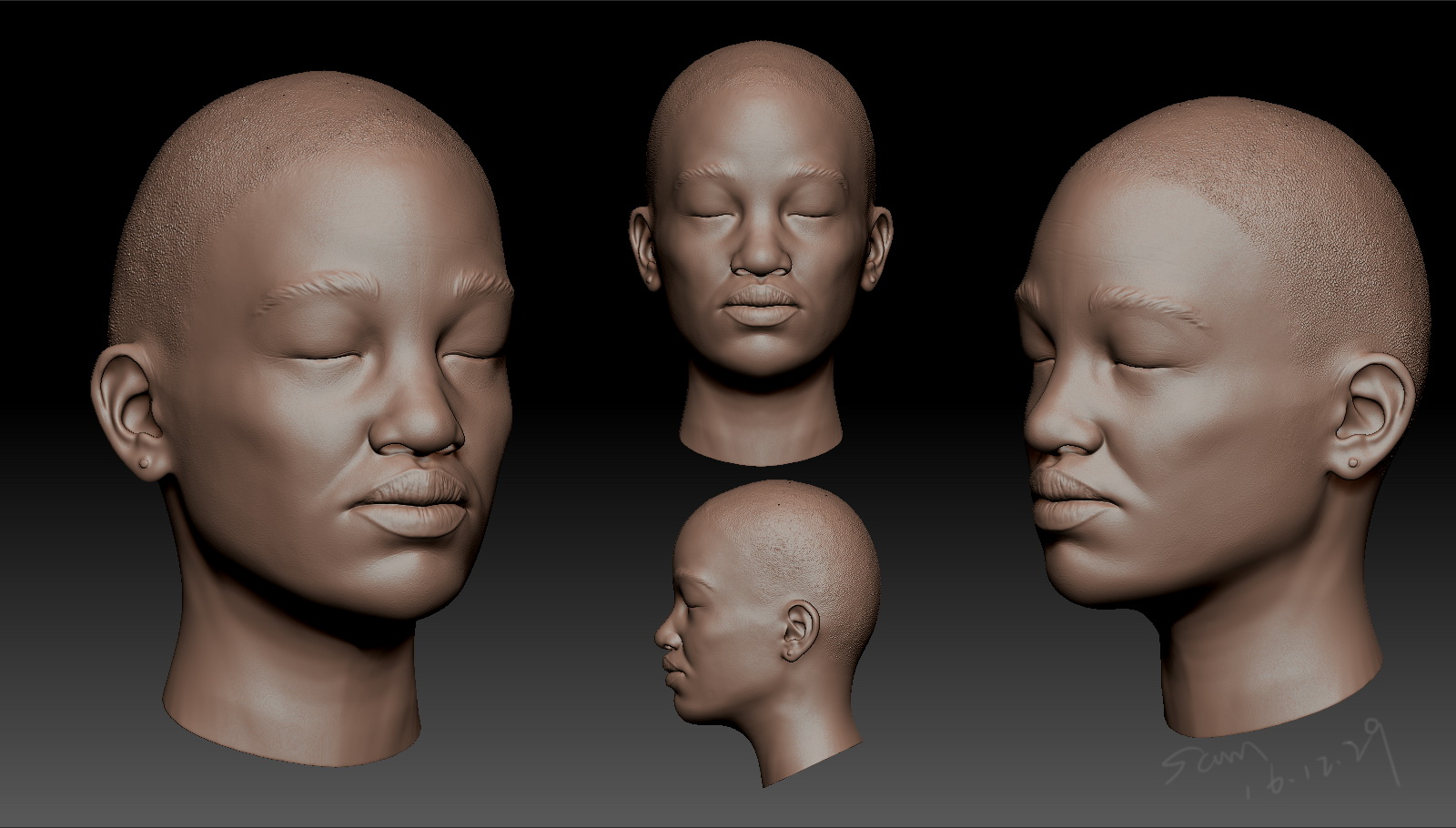This screenshot has height=828, width=1456.
Task: Click the ear of the bottom center head
Action: coord(798,630)
